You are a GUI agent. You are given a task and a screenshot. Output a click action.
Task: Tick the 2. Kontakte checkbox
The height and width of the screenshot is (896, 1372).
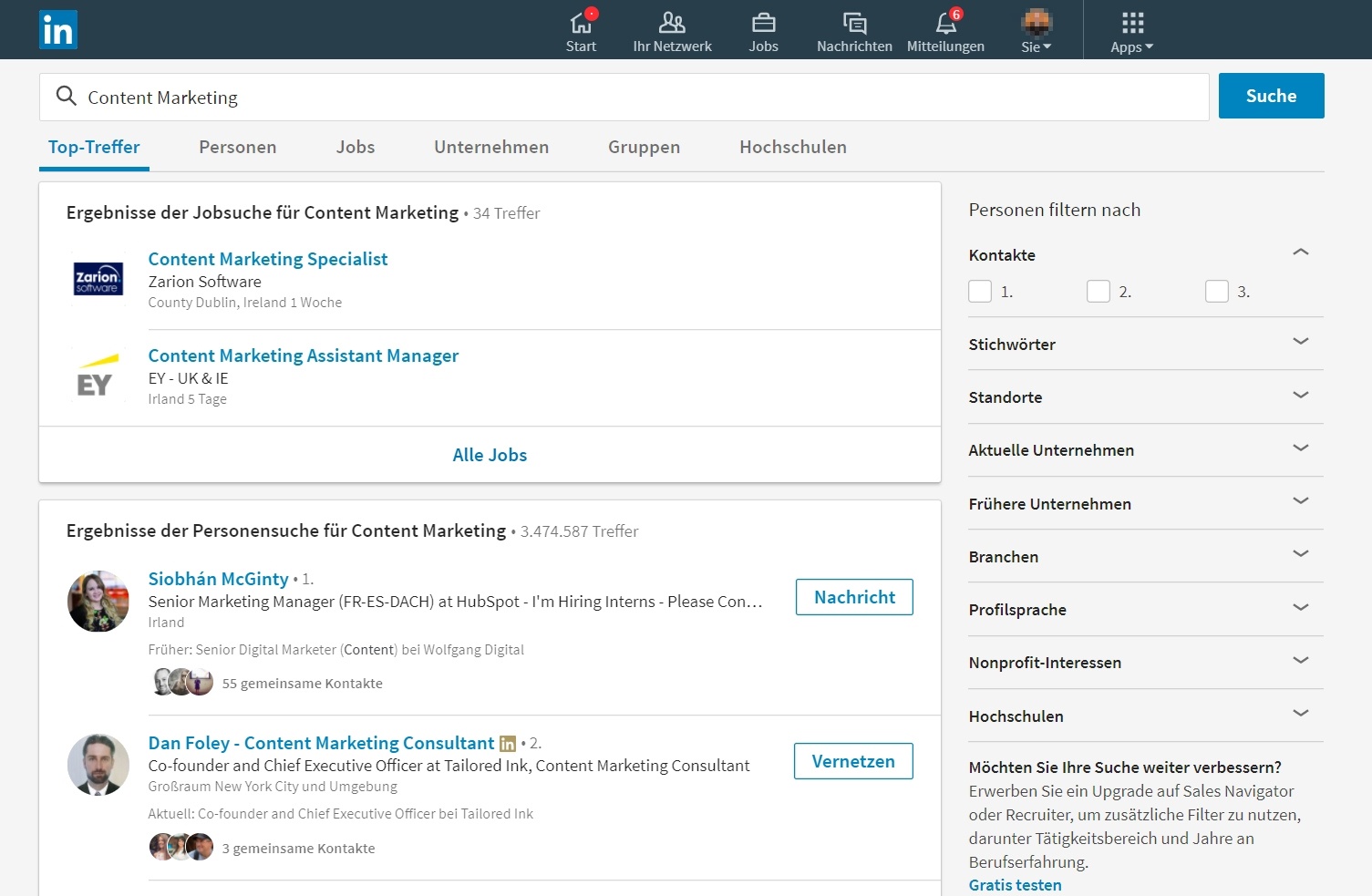1099,292
